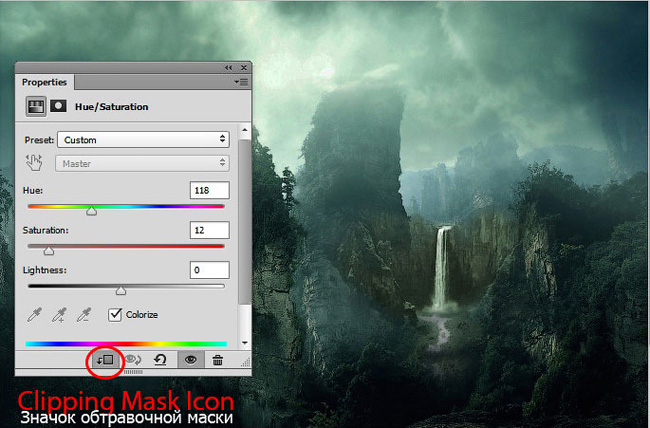
Task: Click the Hue value field
Action: pos(209,190)
